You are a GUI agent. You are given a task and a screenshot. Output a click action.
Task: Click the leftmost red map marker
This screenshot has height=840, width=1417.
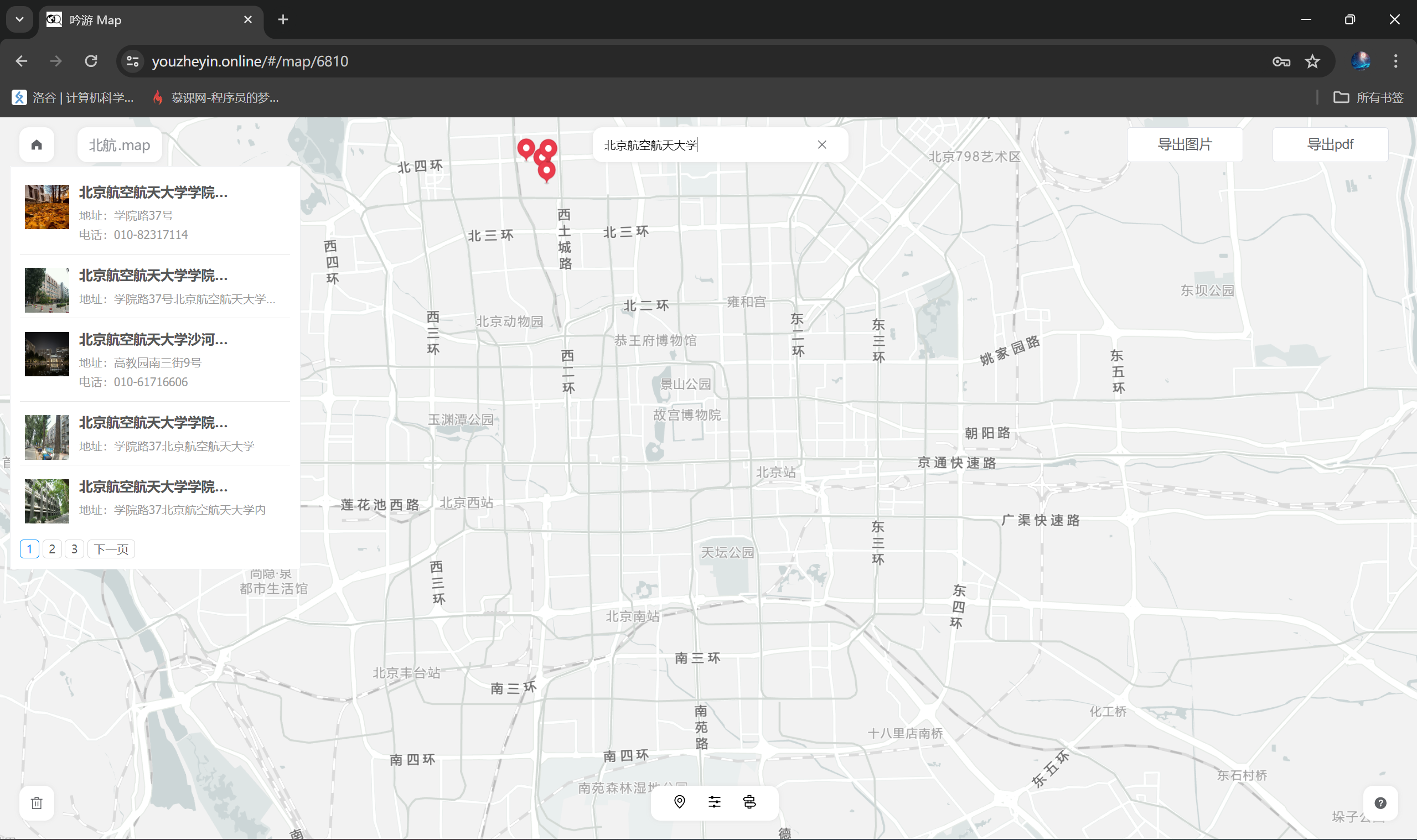tap(526, 150)
